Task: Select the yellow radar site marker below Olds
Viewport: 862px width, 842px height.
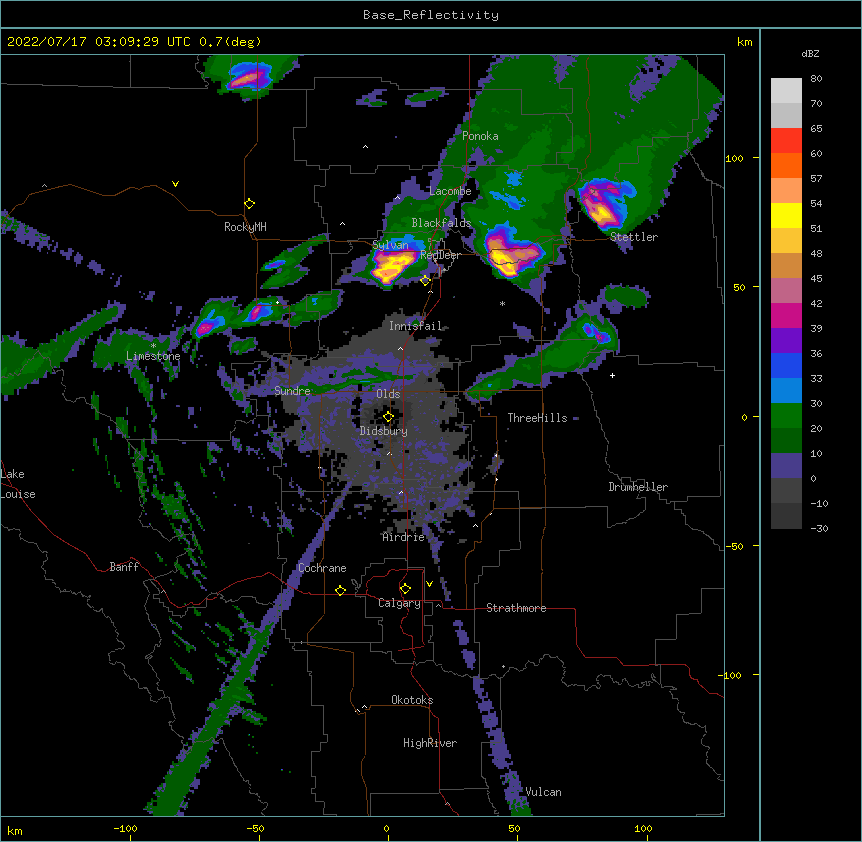Action: pyautogui.click(x=388, y=417)
